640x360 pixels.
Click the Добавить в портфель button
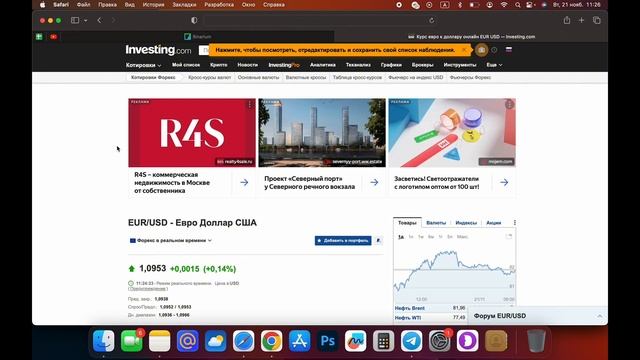[x=343, y=240]
